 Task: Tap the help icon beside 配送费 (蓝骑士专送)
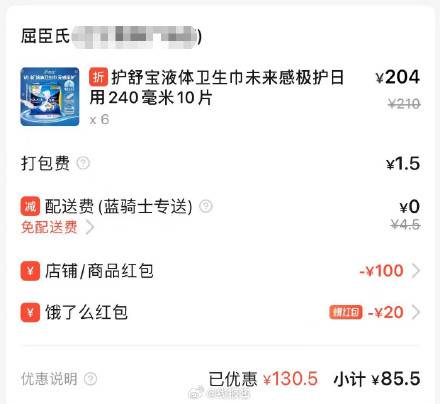coord(206,206)
